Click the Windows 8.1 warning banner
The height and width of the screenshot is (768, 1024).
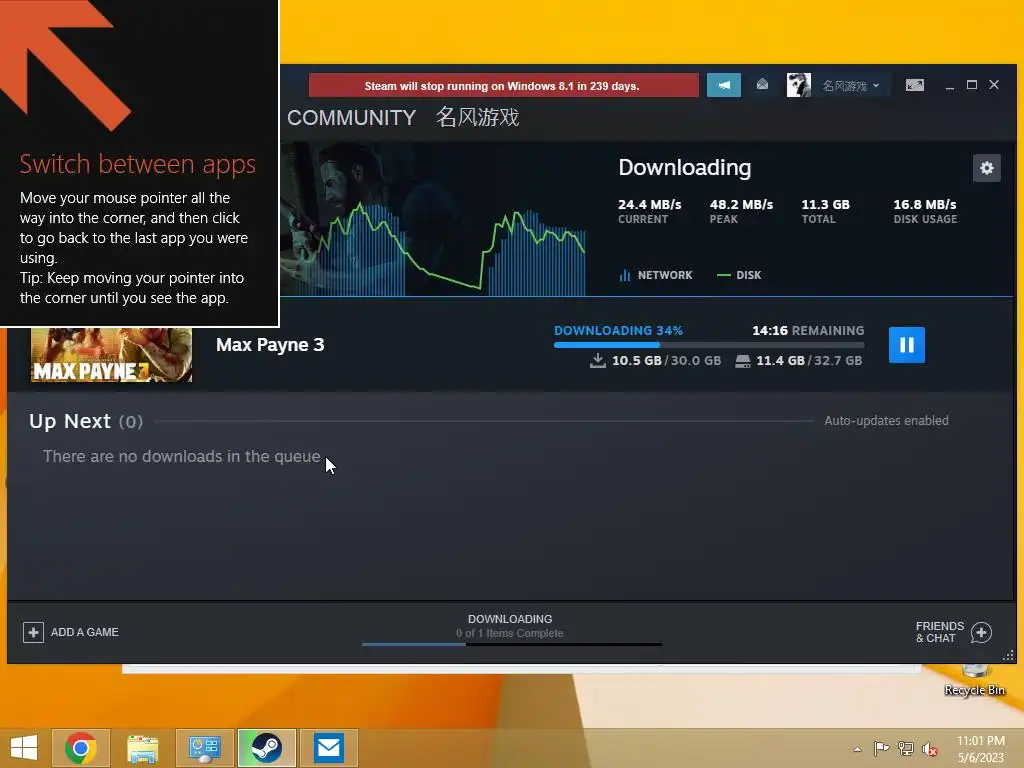(504, 86)
